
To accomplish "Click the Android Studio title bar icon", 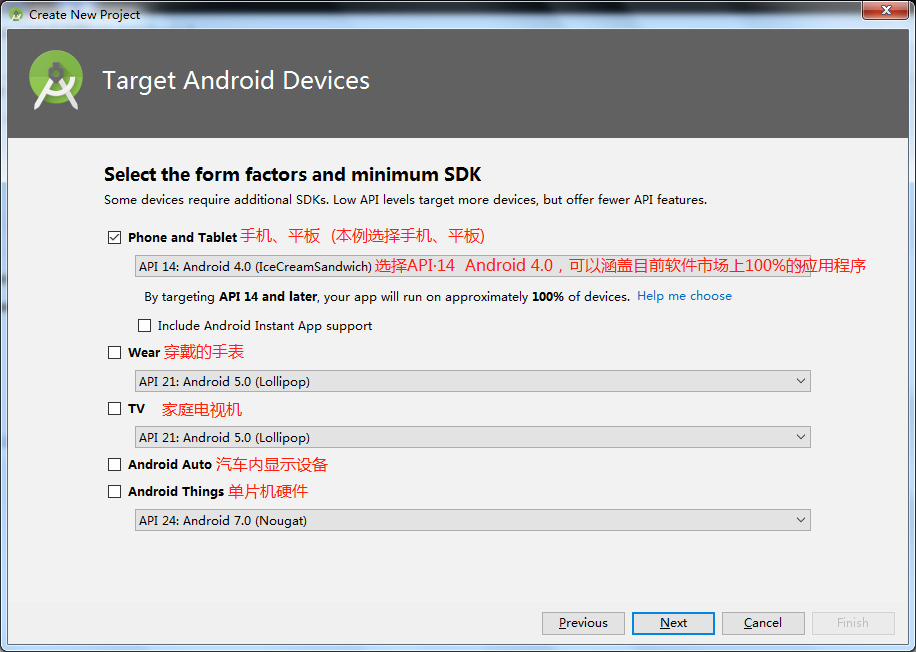I will [16, 15].
